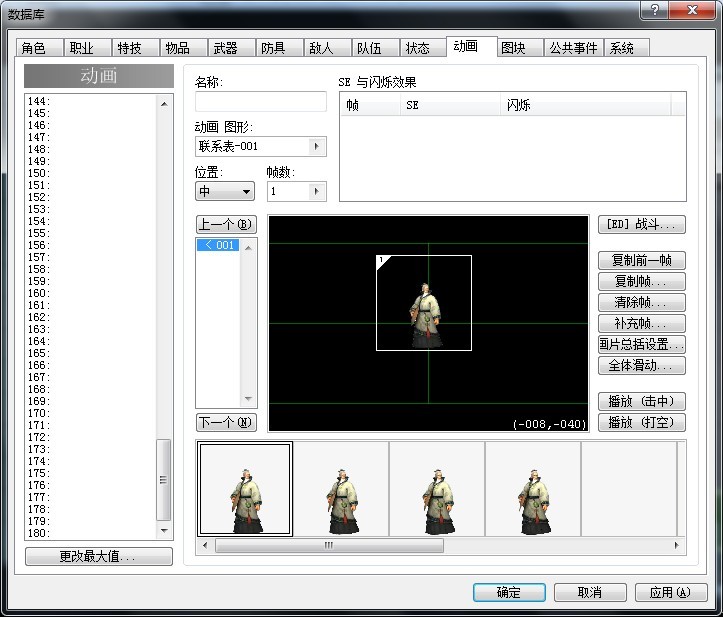Confirm with the 确定 button
The height and width of the screenshot is (617, 723).
509,592
